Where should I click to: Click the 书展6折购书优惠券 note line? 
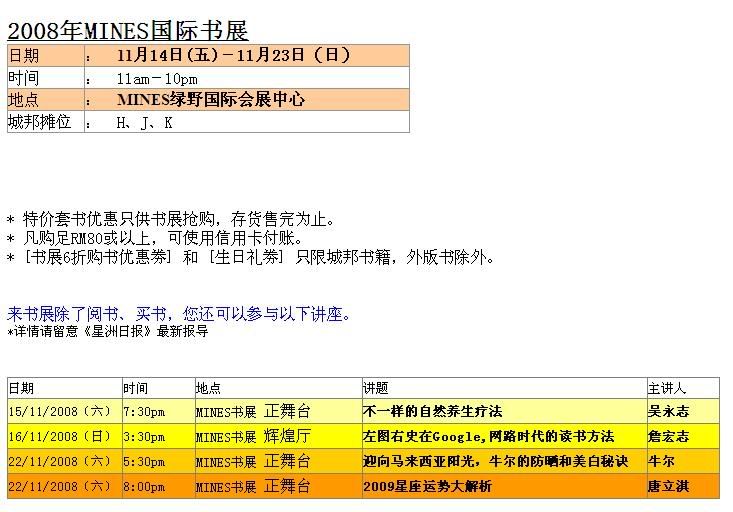click(251, 257)
